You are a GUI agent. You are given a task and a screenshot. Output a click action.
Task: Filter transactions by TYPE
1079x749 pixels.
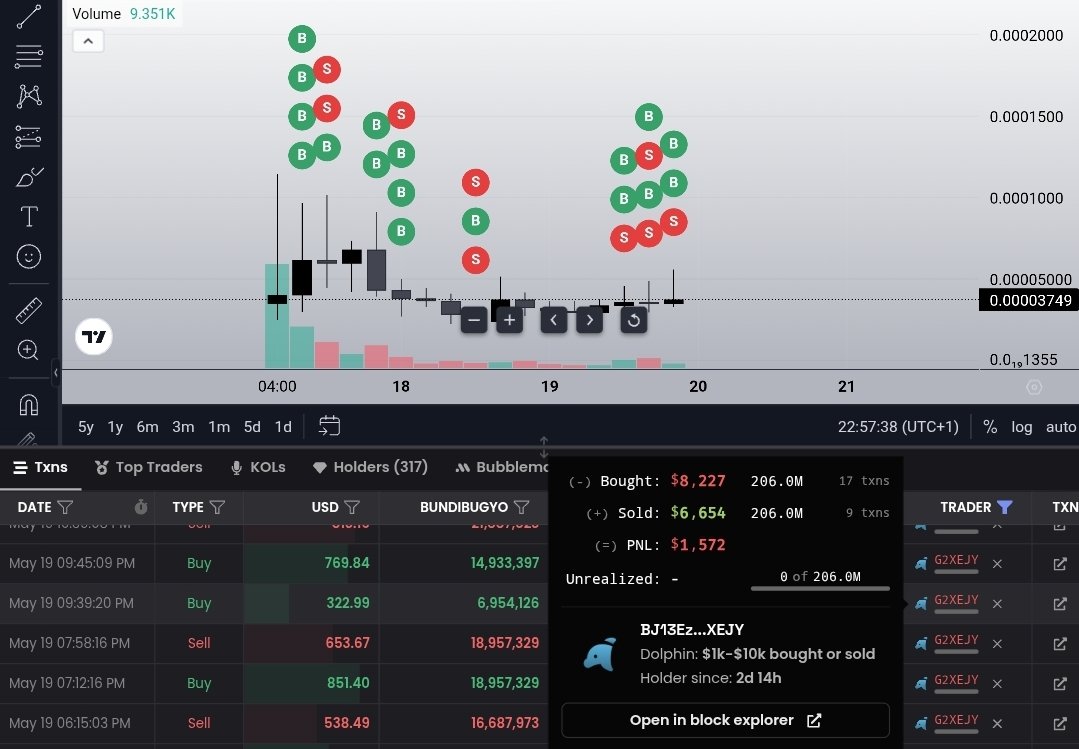coord(217,507)
